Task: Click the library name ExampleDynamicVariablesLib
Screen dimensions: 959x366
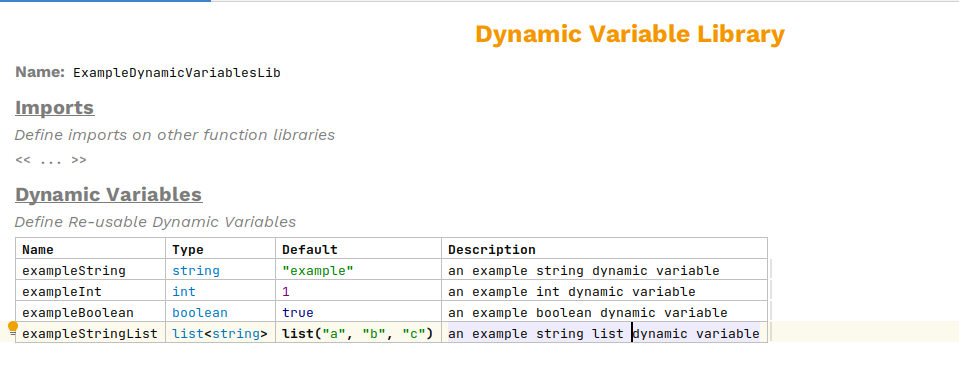Action: pyautogui.click(x=177, y=73)
